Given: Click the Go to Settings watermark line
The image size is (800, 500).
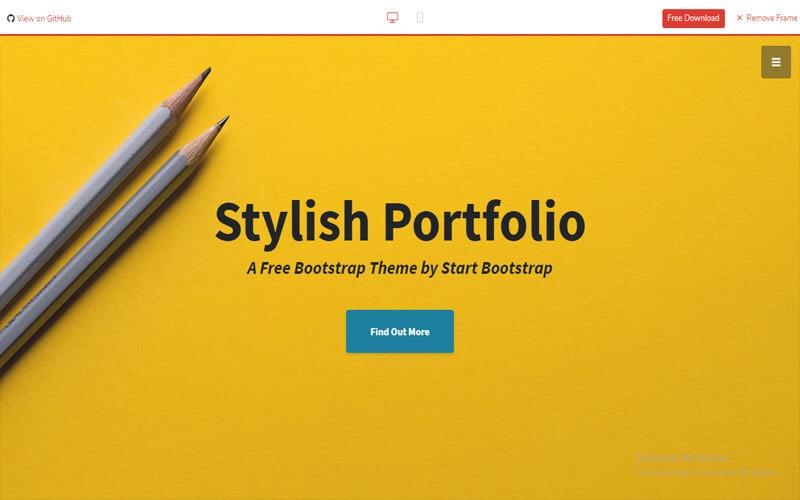Looking at the screenshot, I should click(706, 472).
